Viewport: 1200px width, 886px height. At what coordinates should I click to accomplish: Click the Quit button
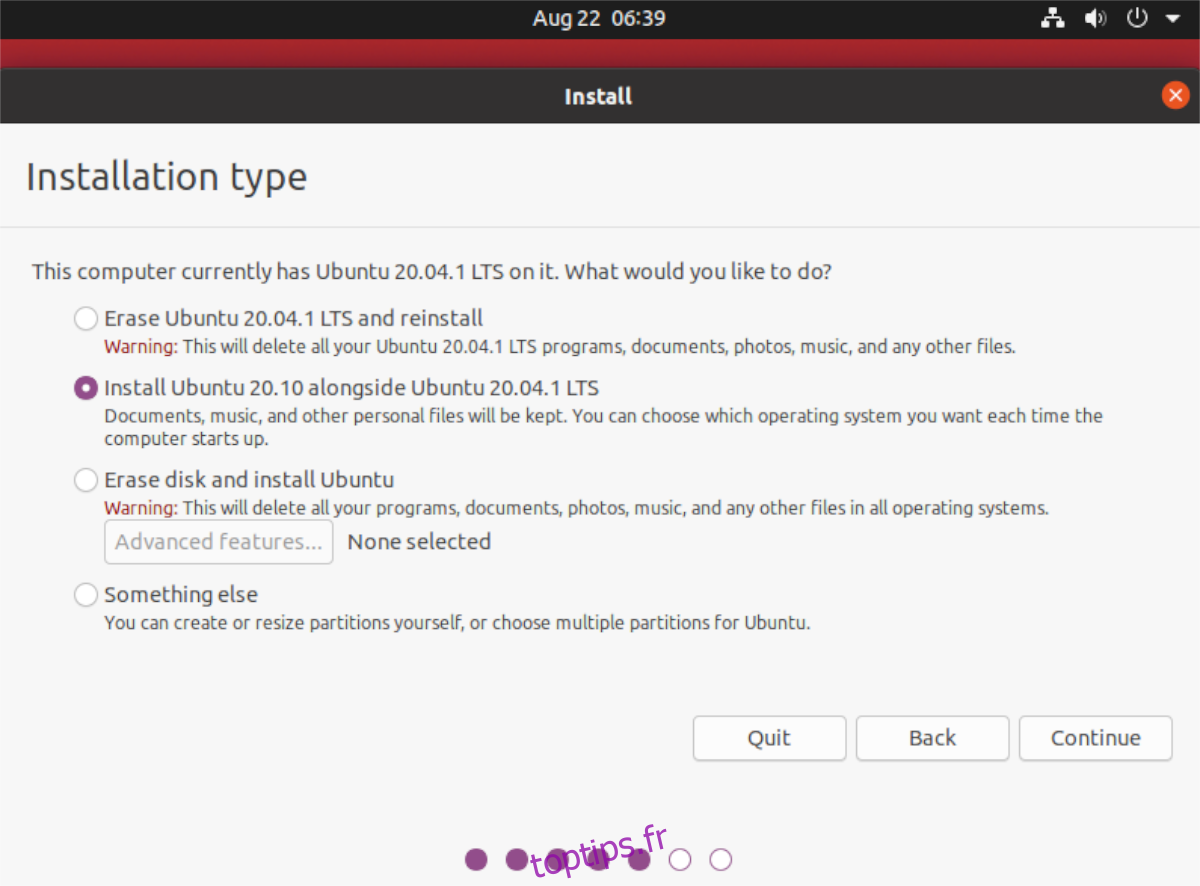769,738
